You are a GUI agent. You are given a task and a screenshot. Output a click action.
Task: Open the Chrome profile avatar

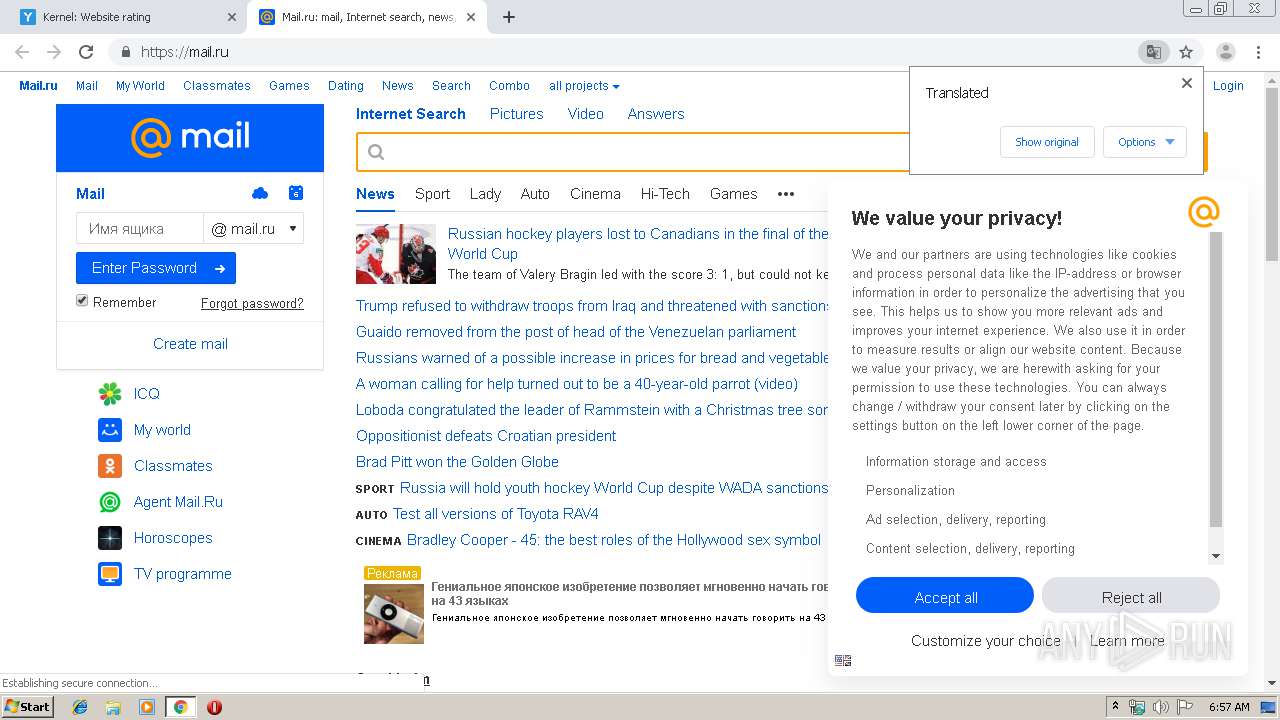point(1225,52)
